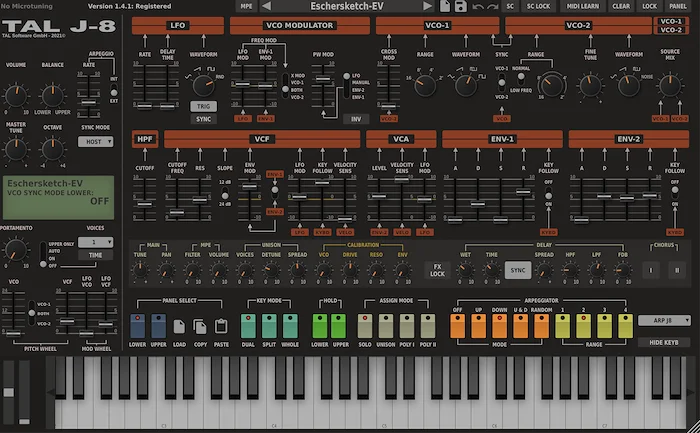
Task: Click the HIDE KEYB button
Action: [x=664, y=342]
